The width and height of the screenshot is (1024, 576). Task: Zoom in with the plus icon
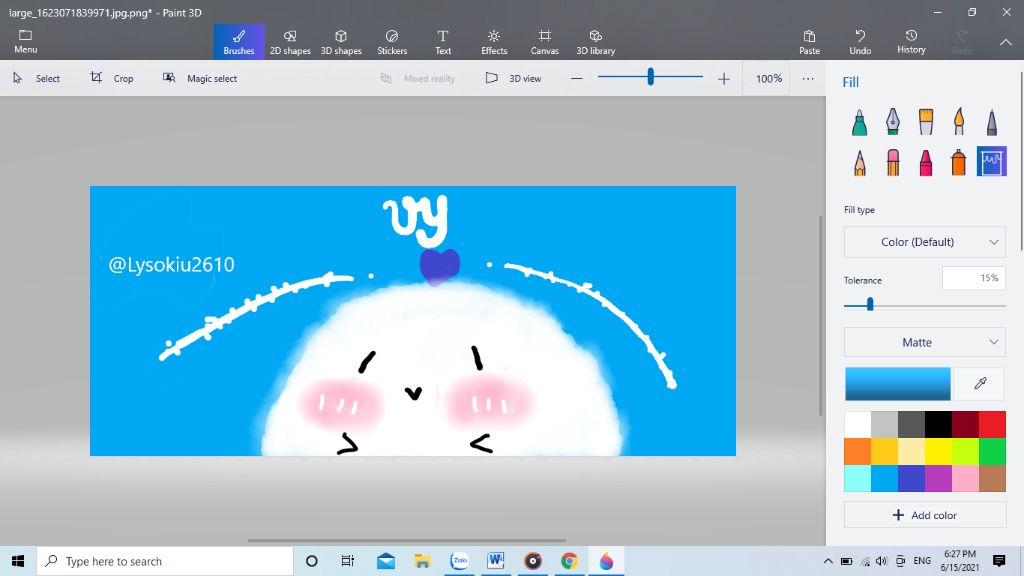pos(724,78)
